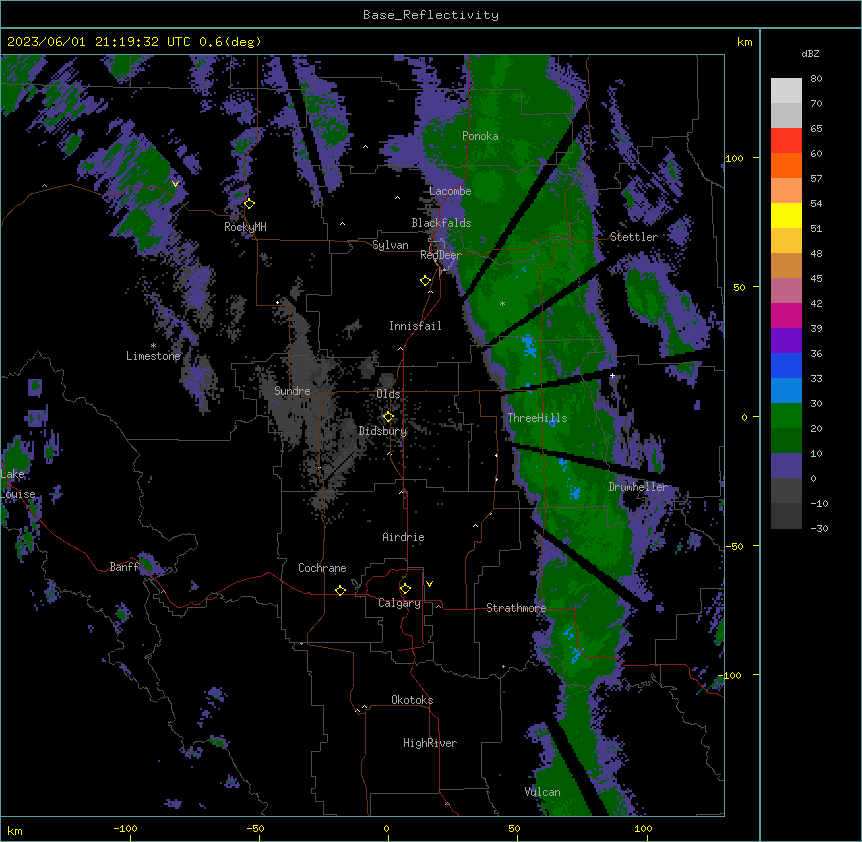Click the Stettler city label
862x842 pixels.
click(x=634, y=237)
